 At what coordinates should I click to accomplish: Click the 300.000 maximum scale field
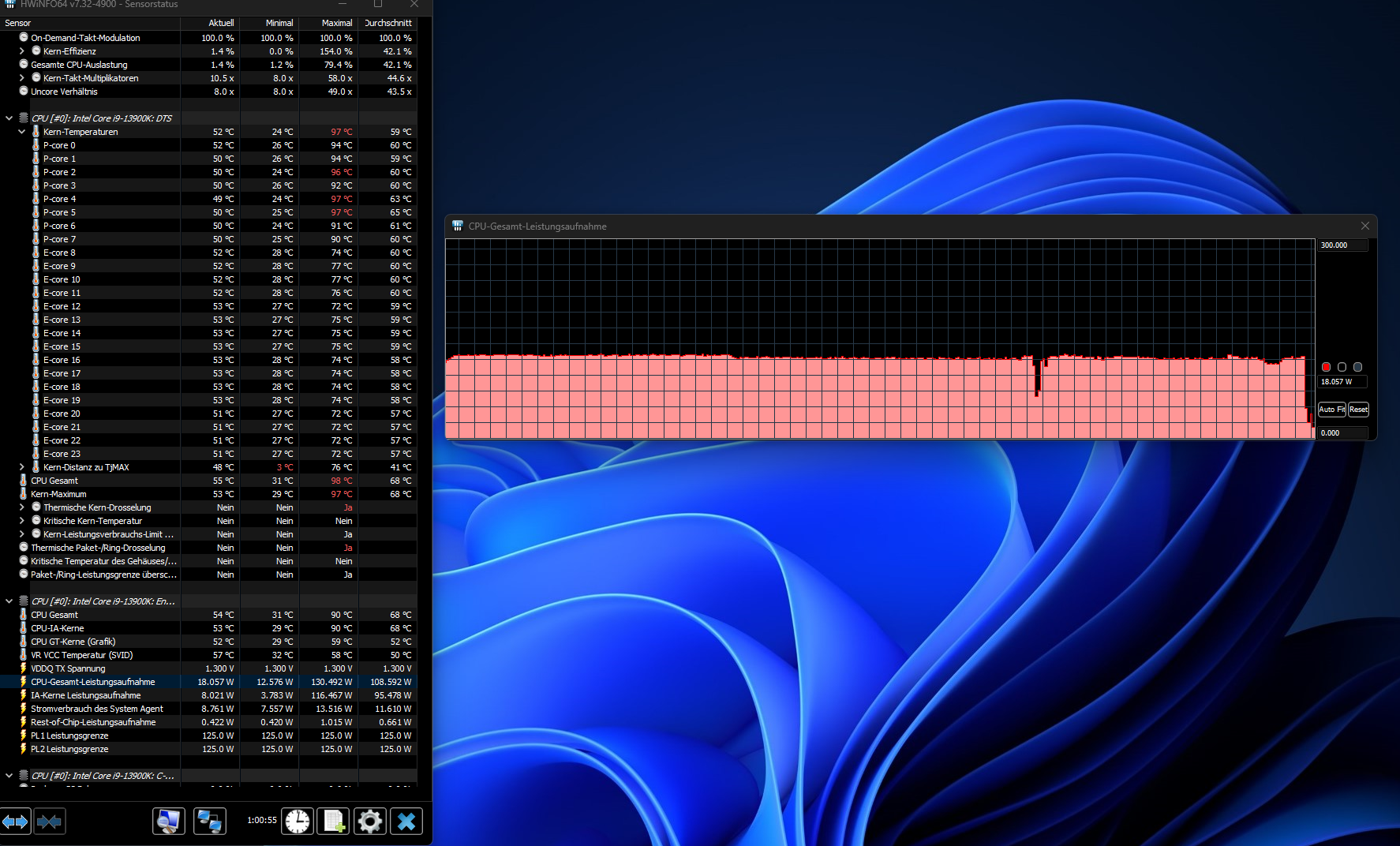point(1342,245)
